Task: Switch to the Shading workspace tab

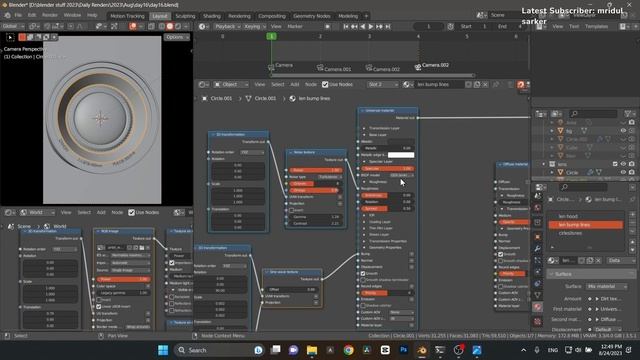Action: (212, 16)
